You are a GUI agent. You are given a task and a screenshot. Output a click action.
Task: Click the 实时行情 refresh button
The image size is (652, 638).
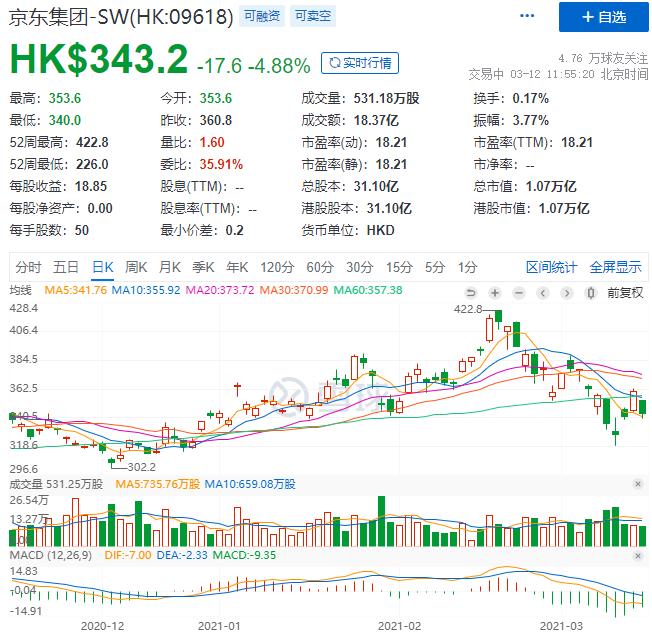[x=360, y=63]
